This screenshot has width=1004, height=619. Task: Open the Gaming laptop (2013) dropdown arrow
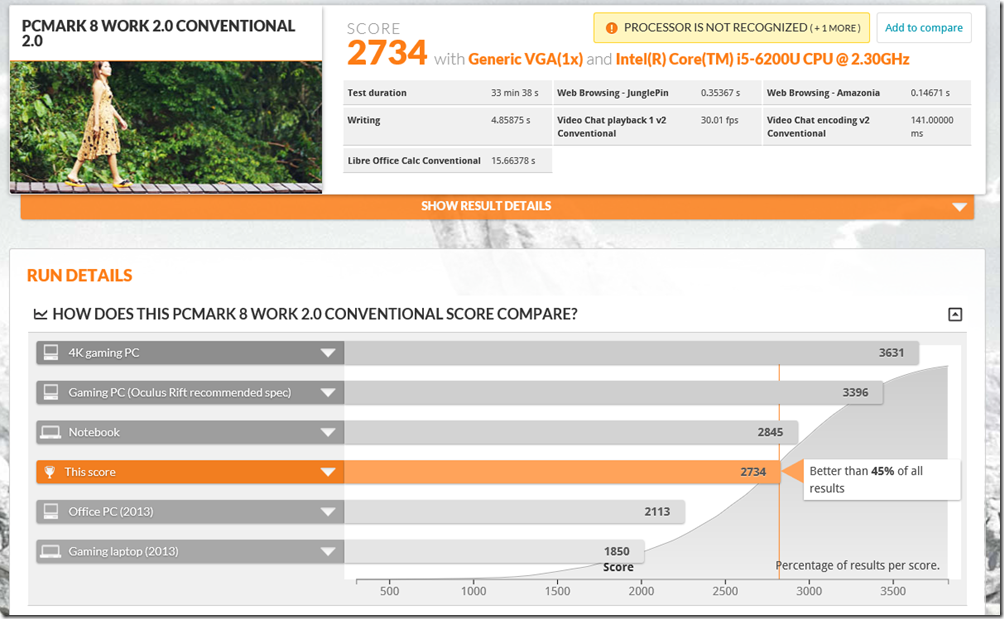click(327, 552)
